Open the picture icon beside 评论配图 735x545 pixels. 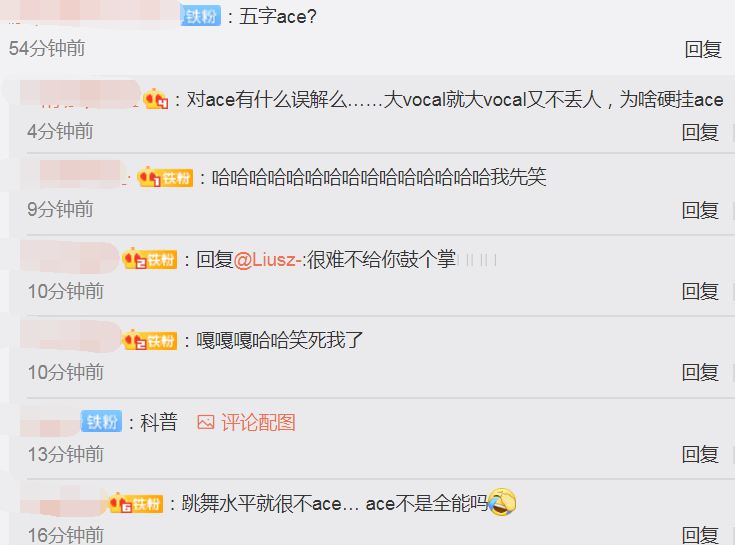206,422
